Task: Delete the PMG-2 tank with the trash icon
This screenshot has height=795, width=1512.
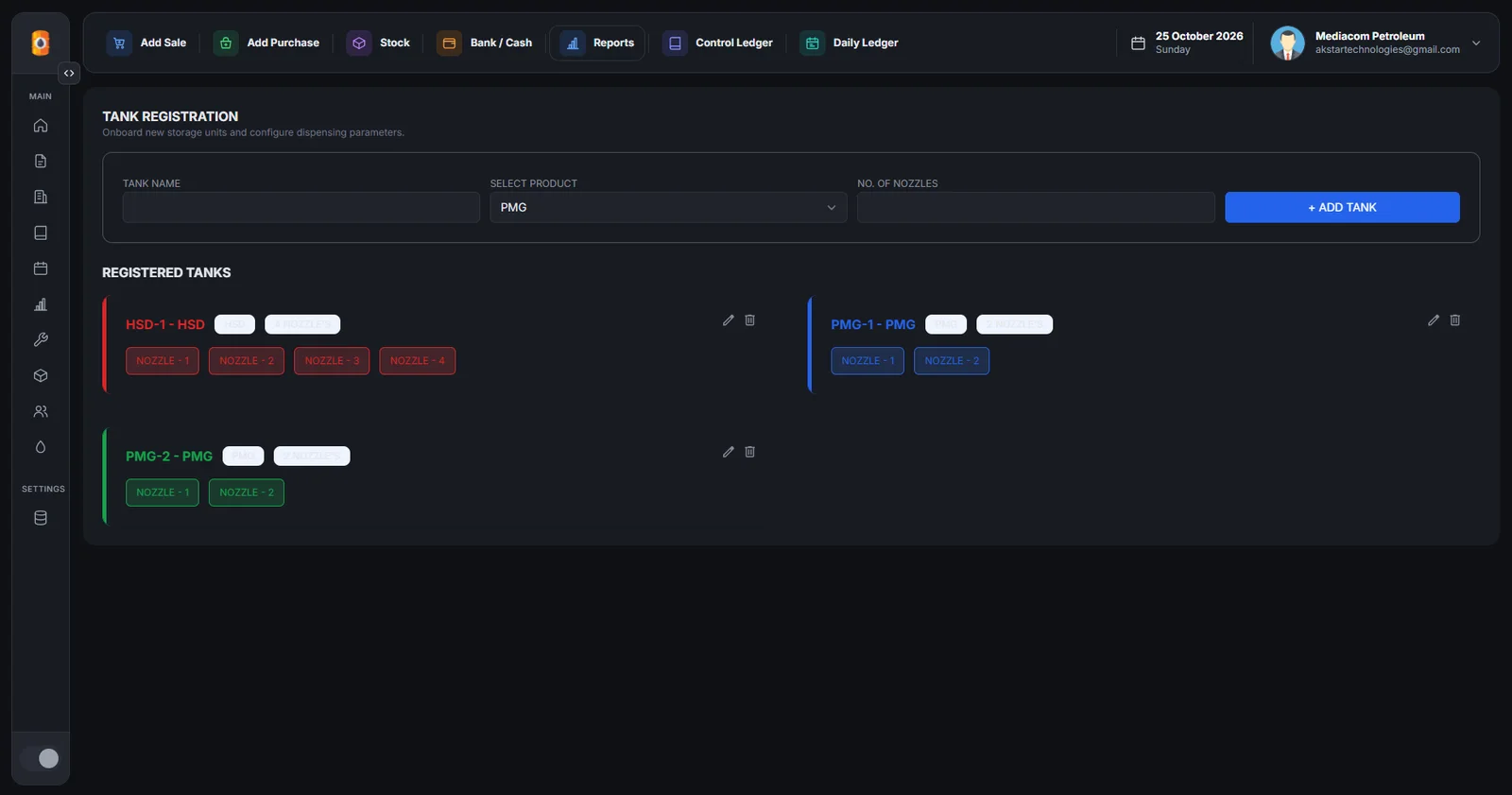Action: 750,452
